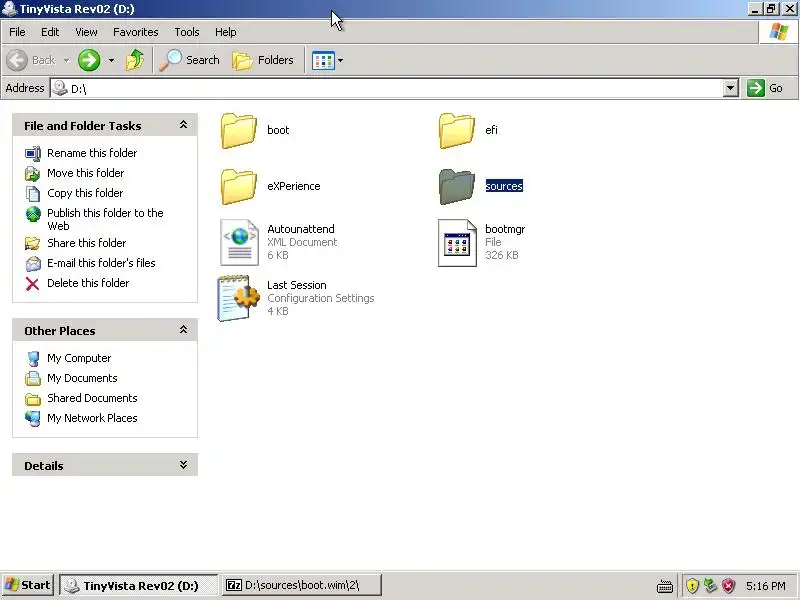Click the My Network Places icon
Image resolution: width=800 pixels, height=600 pixels.
[33, 418]
